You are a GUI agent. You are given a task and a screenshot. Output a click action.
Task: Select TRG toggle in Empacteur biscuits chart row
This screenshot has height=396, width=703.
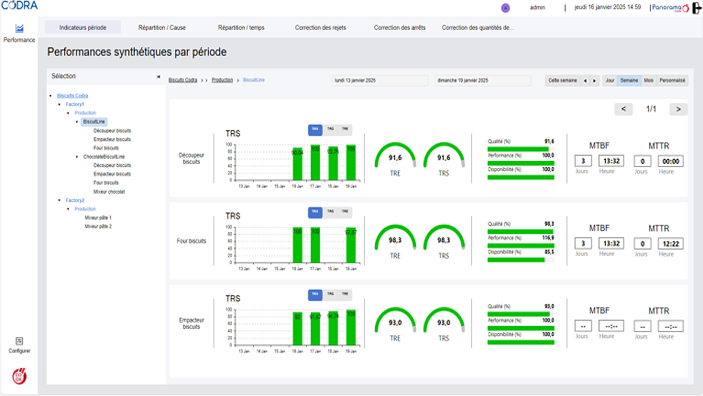pyautogui.click(x=330, y=294)
